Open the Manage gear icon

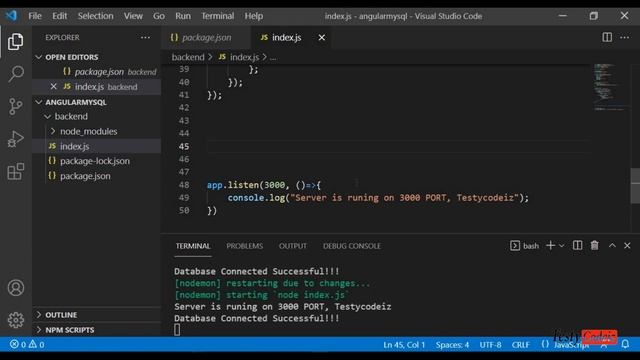point(16,320)
